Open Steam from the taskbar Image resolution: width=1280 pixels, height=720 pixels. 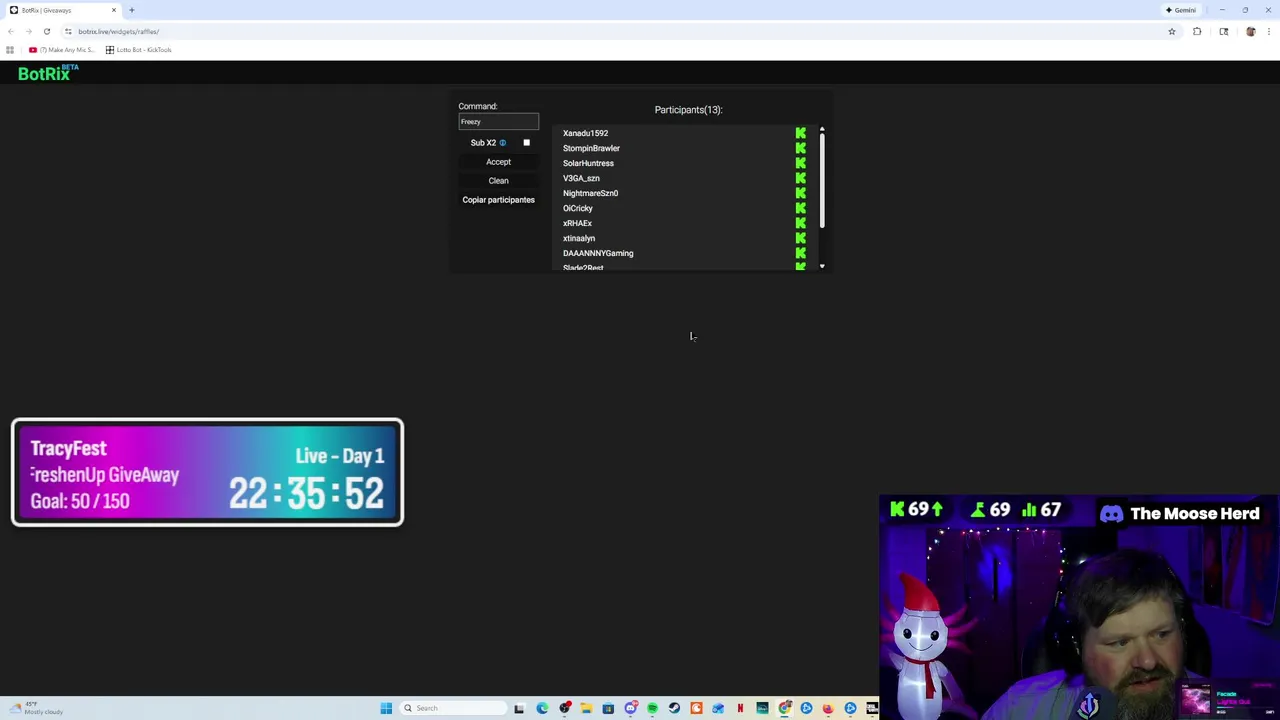pos(674,708)
